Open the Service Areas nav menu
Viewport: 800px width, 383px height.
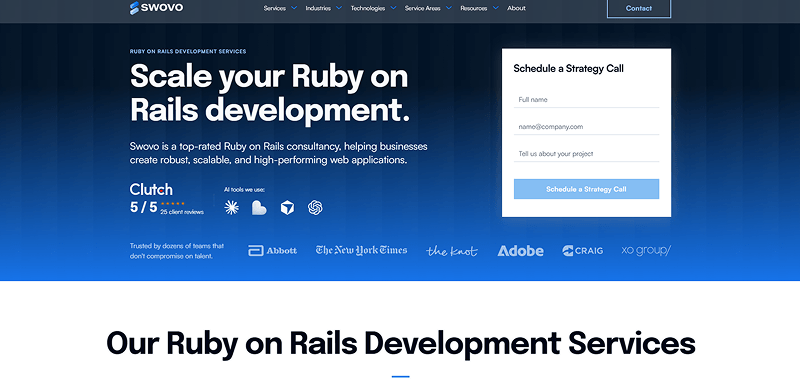point(422,8)
